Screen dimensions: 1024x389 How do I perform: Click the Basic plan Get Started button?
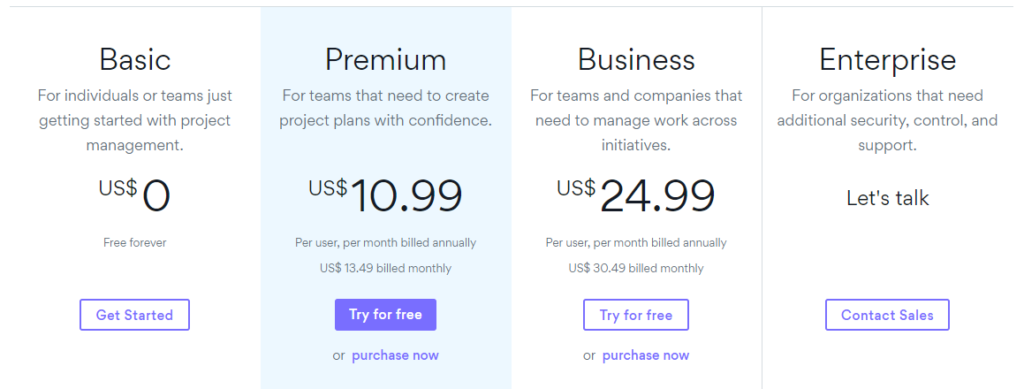pyautogui.click(x=135, y=315)
